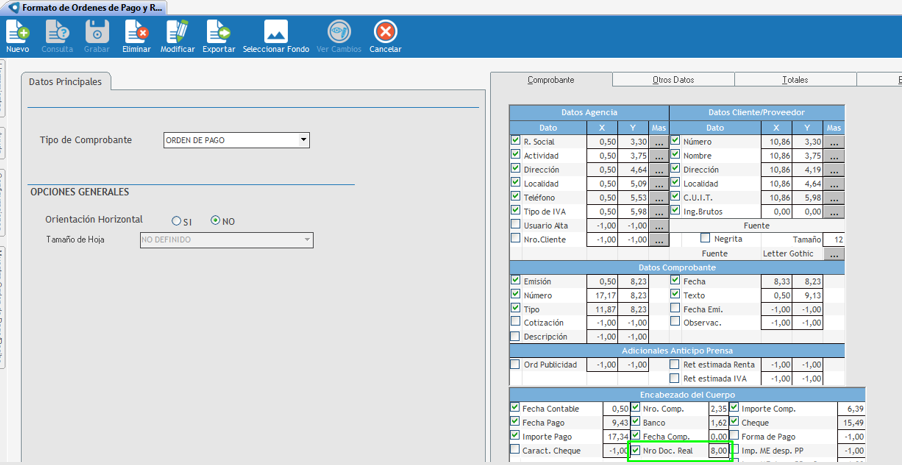Open Seleccionar Fondo image picker
Viewport: 902px width, 465px height.
click(275, 33)
